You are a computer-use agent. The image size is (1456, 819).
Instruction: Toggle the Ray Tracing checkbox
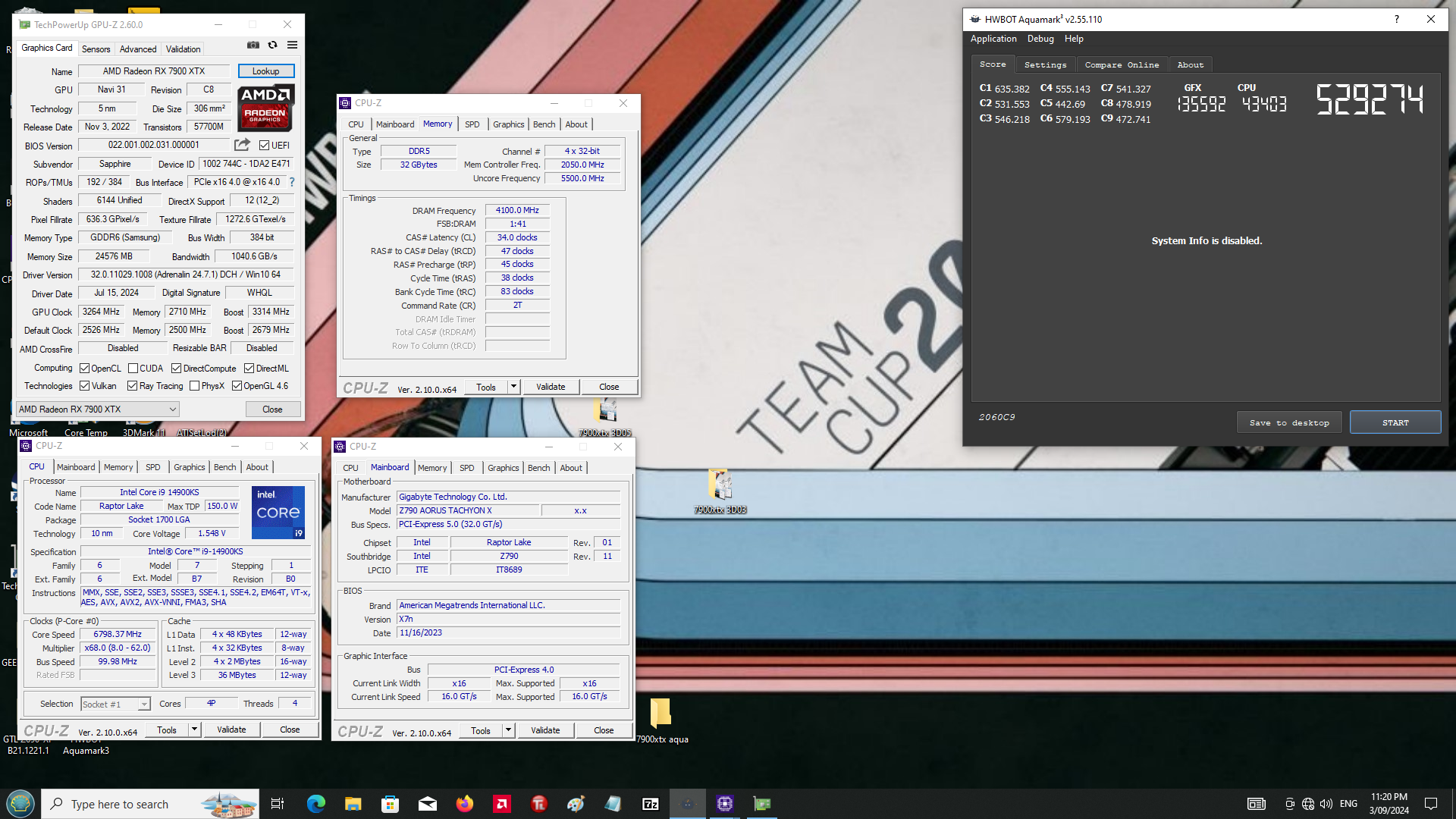coord(132,386)
